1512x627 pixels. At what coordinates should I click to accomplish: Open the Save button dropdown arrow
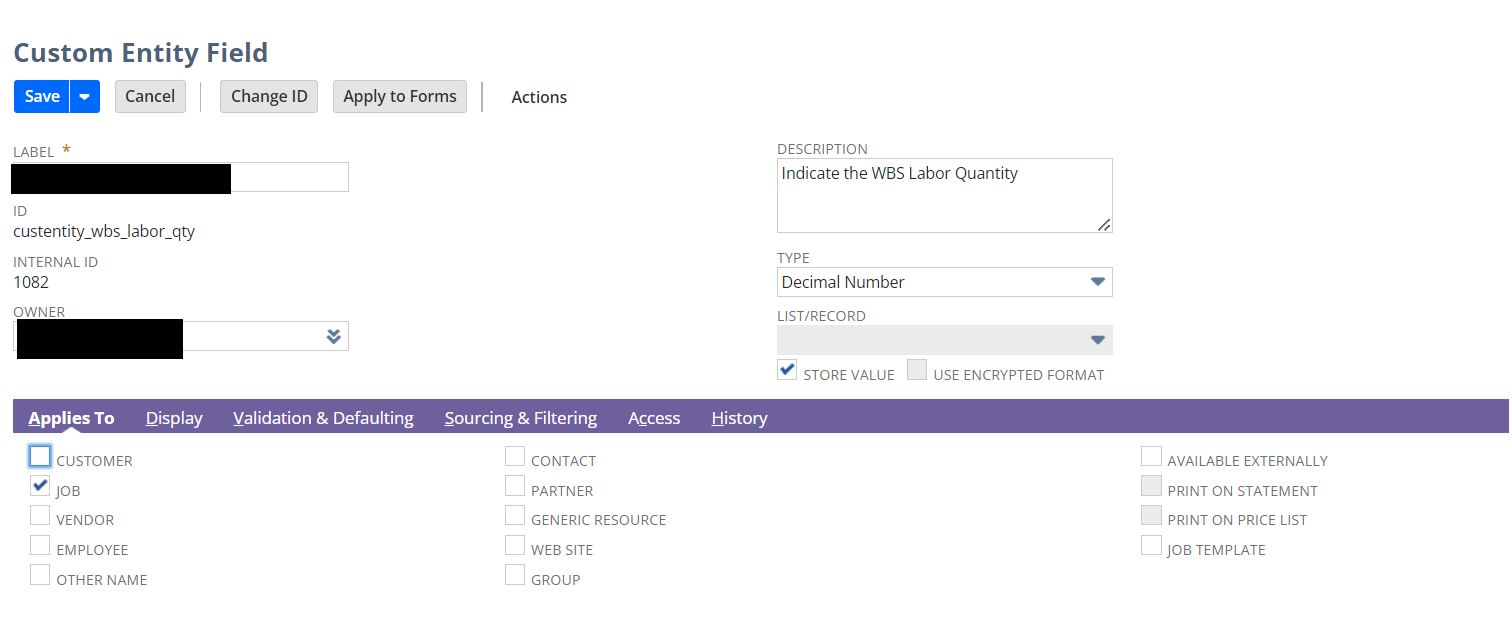[x=85, y=97]
